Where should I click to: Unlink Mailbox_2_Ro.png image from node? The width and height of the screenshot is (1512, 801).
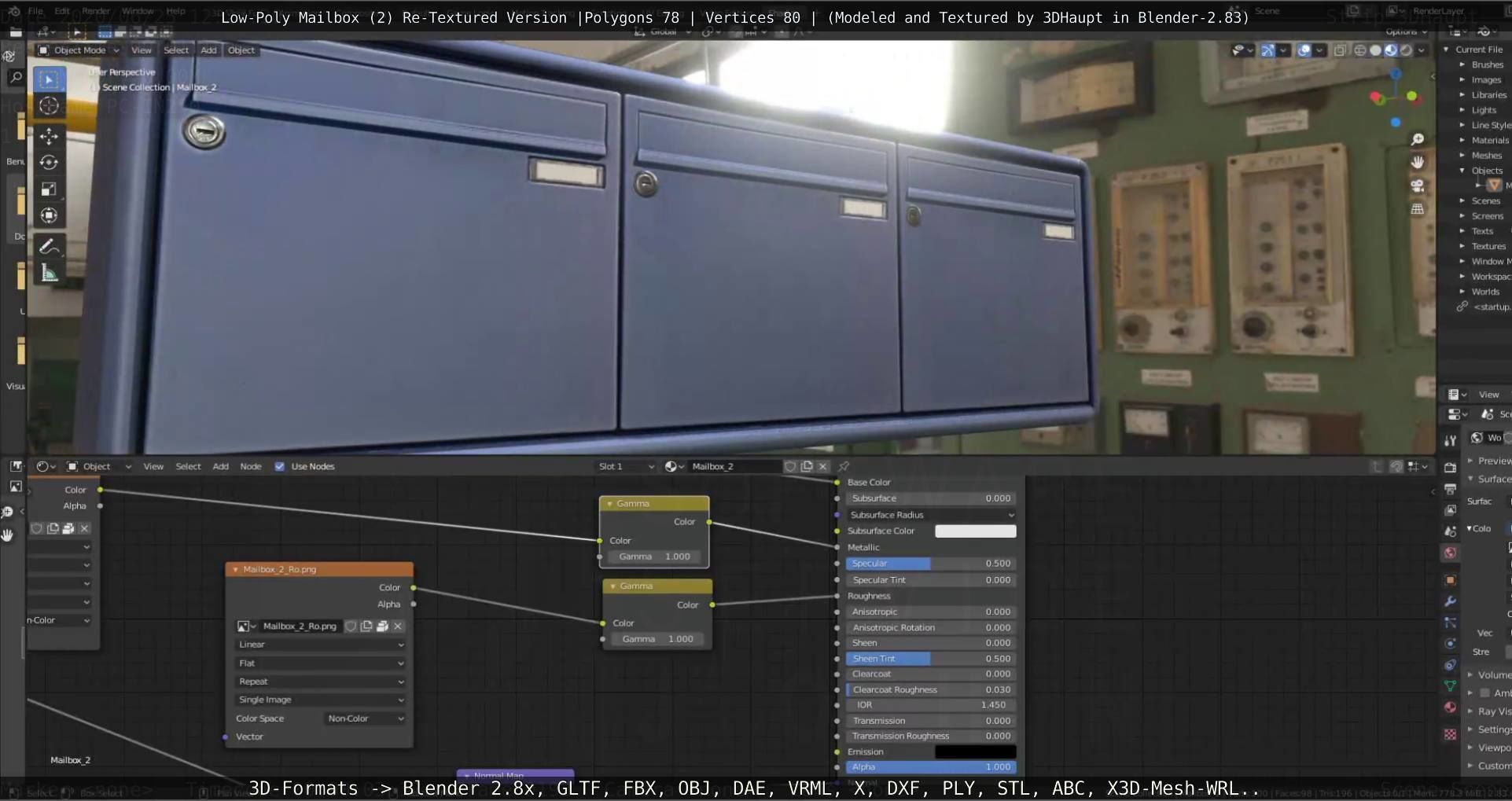[398, 626]
